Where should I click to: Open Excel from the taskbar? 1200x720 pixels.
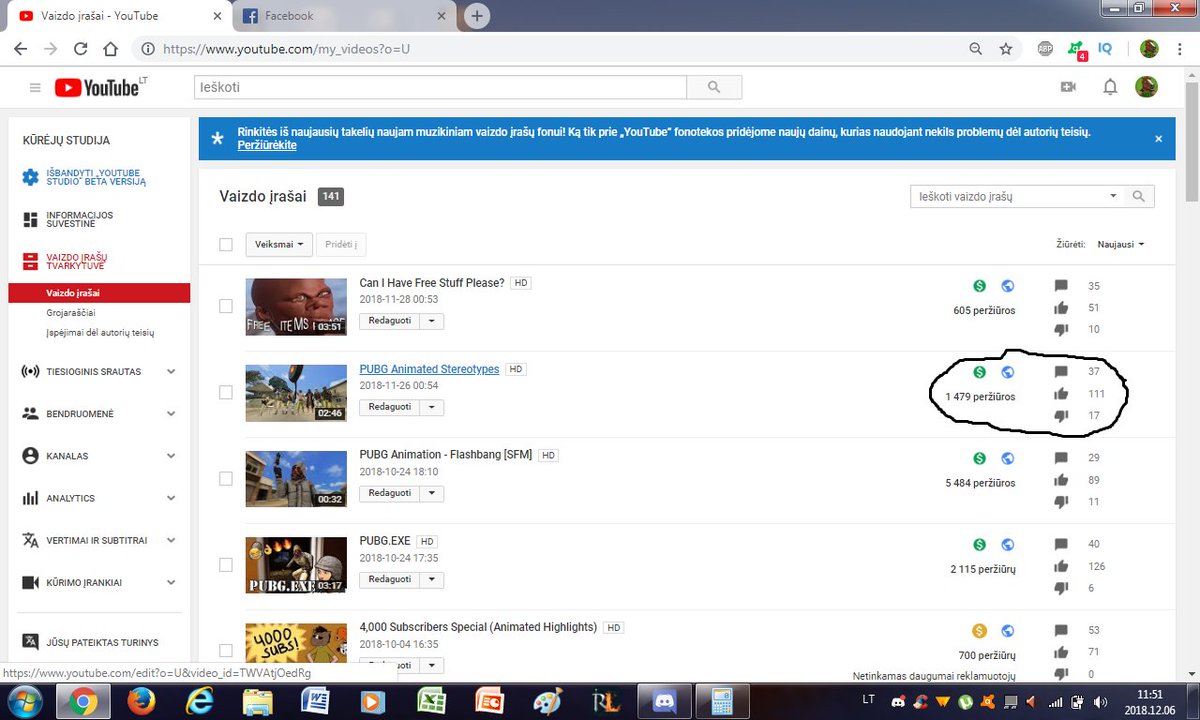tap(431, 702)
